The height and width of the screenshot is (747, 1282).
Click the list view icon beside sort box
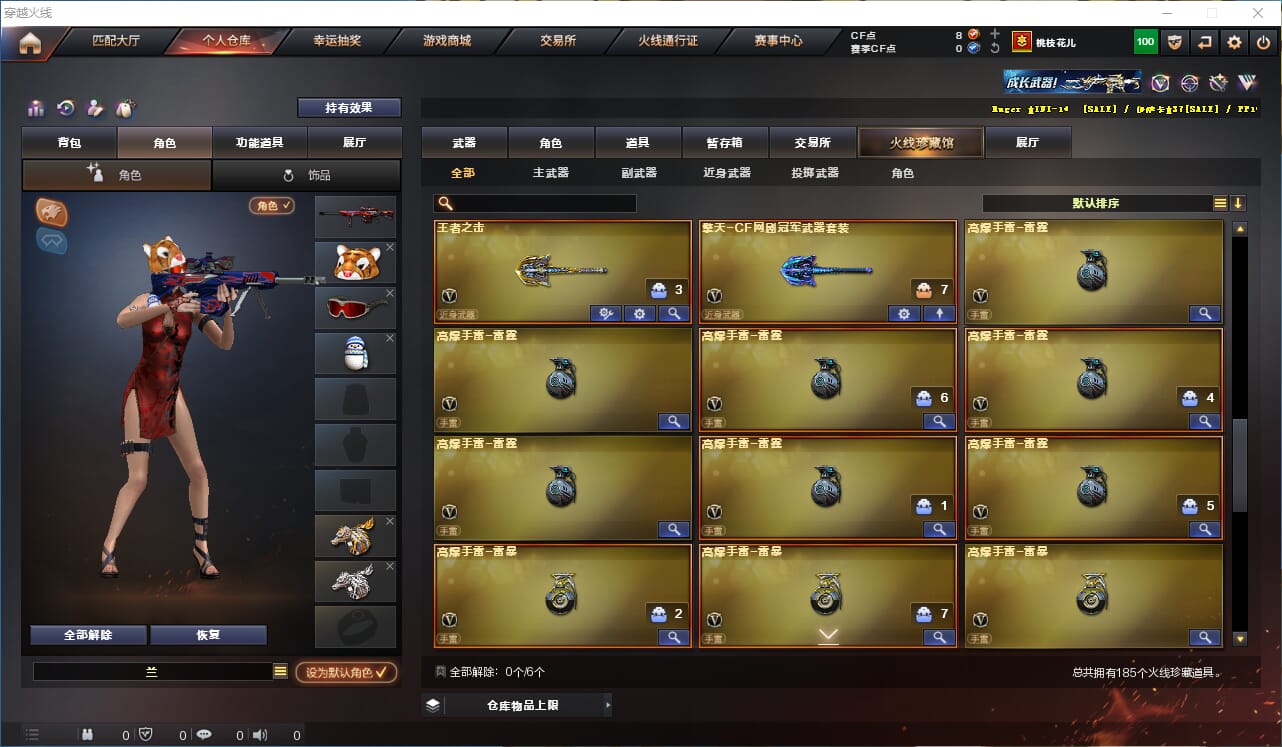(x=1220, y=203)
